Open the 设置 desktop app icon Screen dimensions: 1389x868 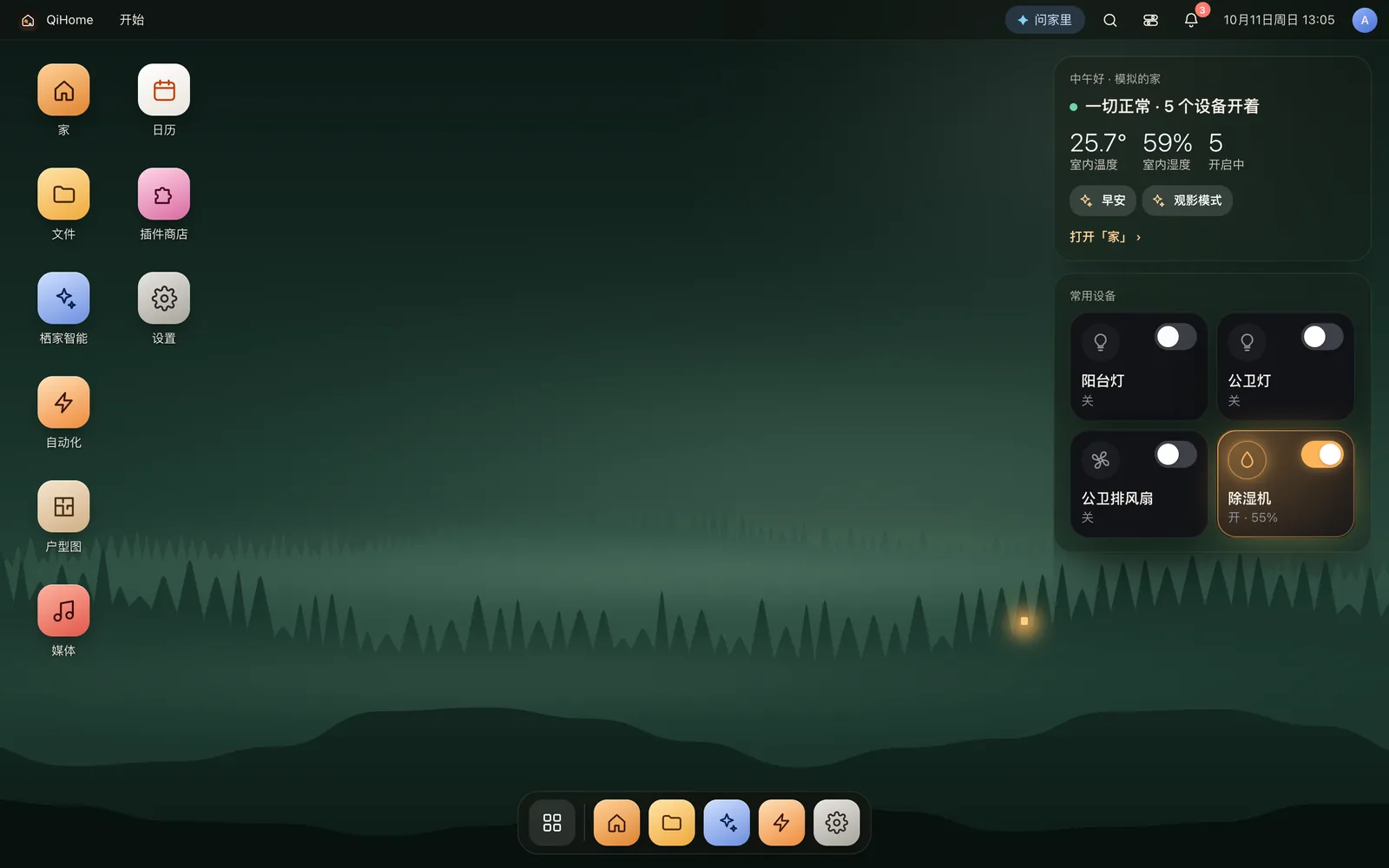point(164,299)
